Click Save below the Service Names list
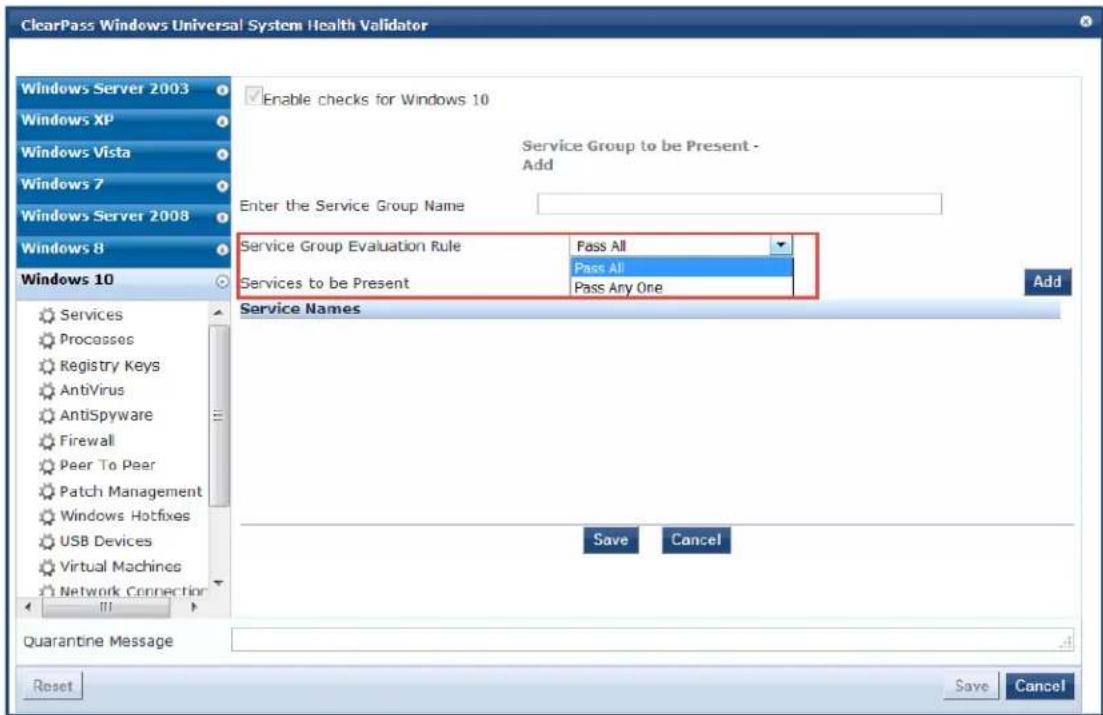The height and width of the screenshot is (715, 1103). point(611,540)
